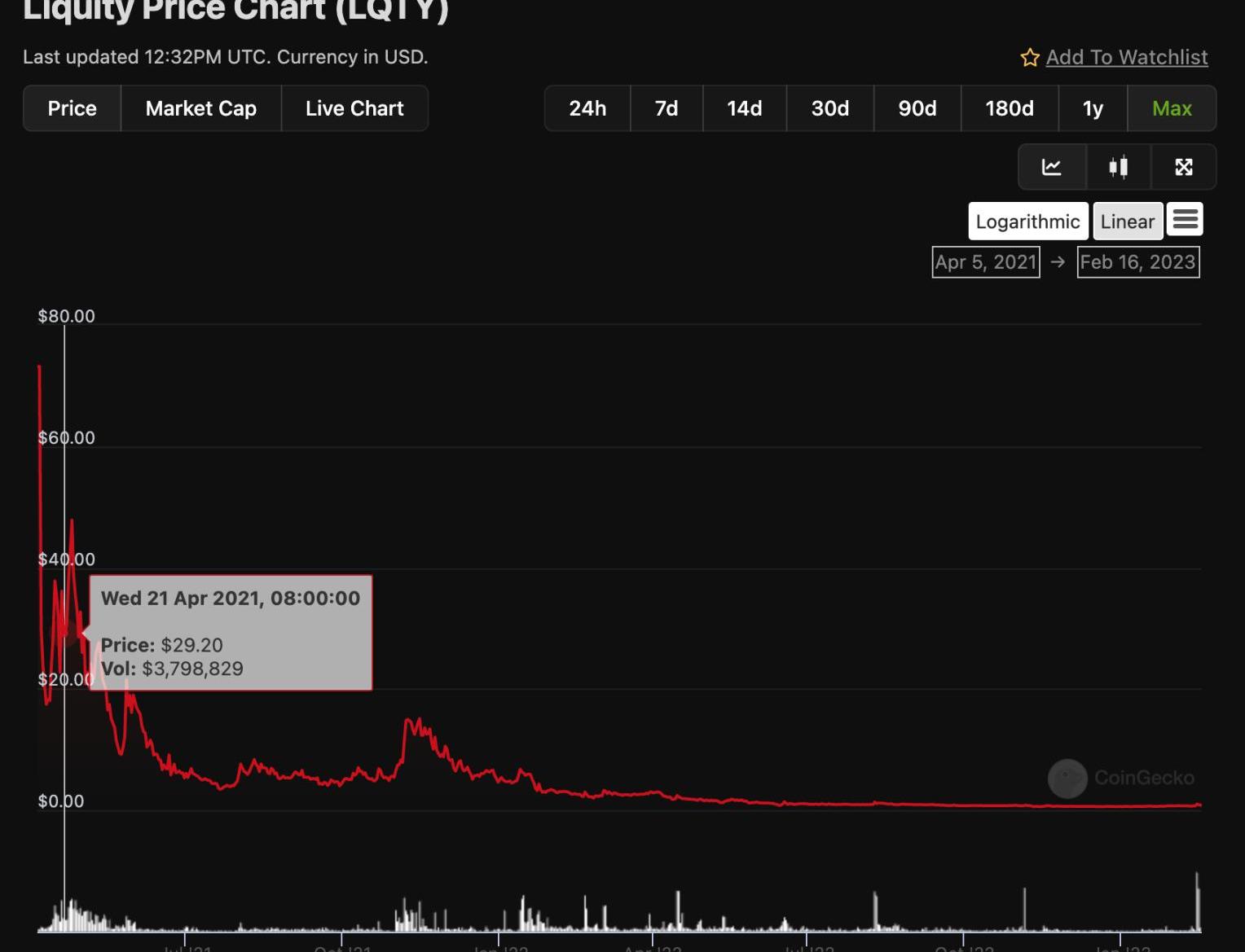Select the Linear scale option
Viewport: 1245px width, 952px height.
pyautogui.click(x=1127, y=222)
